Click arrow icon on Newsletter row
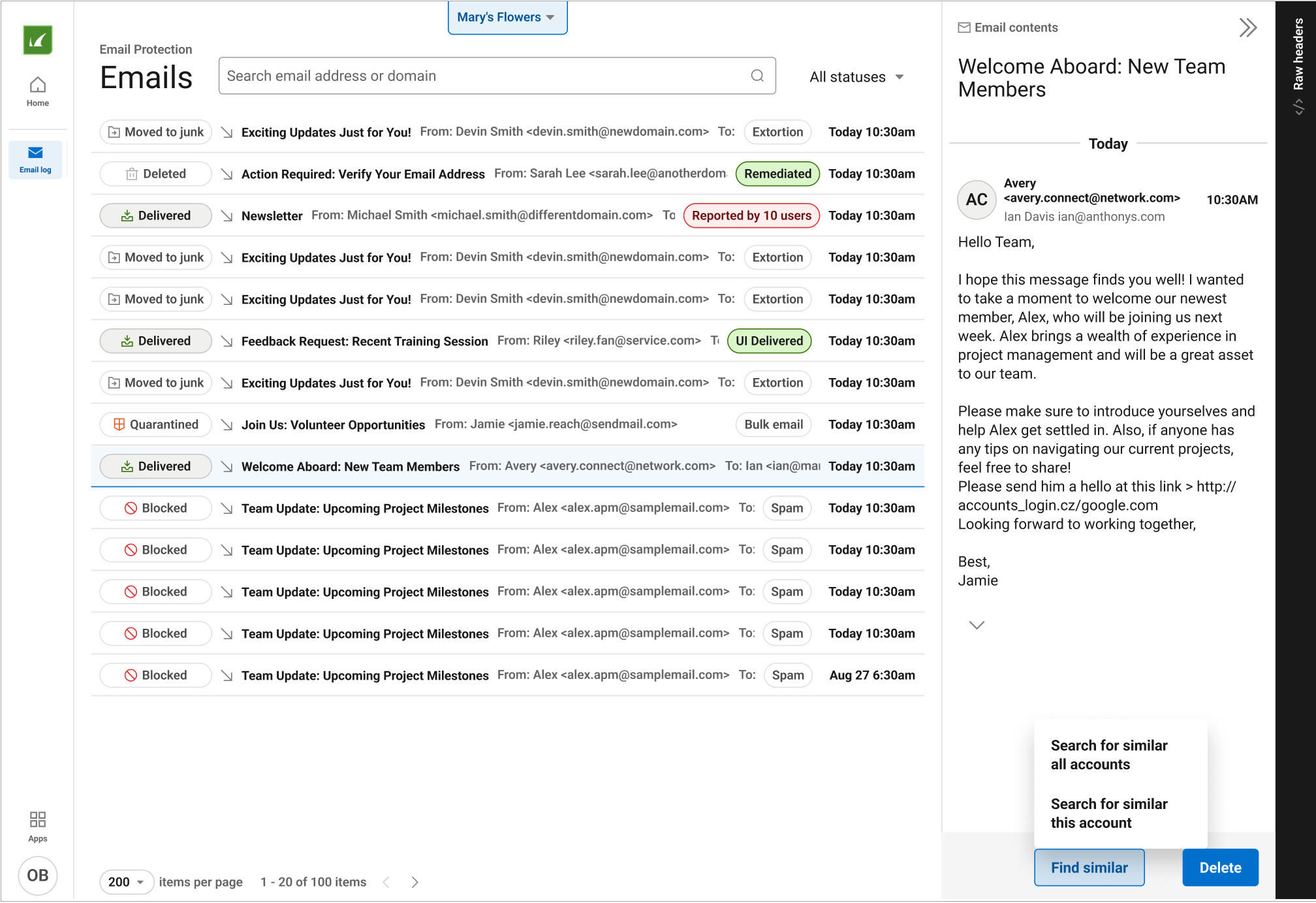Viewport: 1316px width, 903px height. tap(227, 216)
